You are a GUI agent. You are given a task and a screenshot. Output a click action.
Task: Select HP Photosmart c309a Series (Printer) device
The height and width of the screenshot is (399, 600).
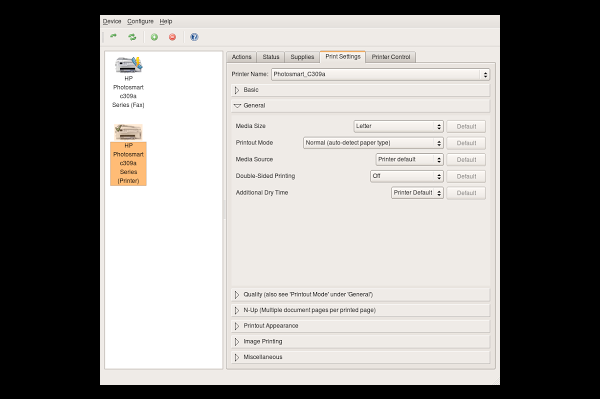click(x=128, y=155)
